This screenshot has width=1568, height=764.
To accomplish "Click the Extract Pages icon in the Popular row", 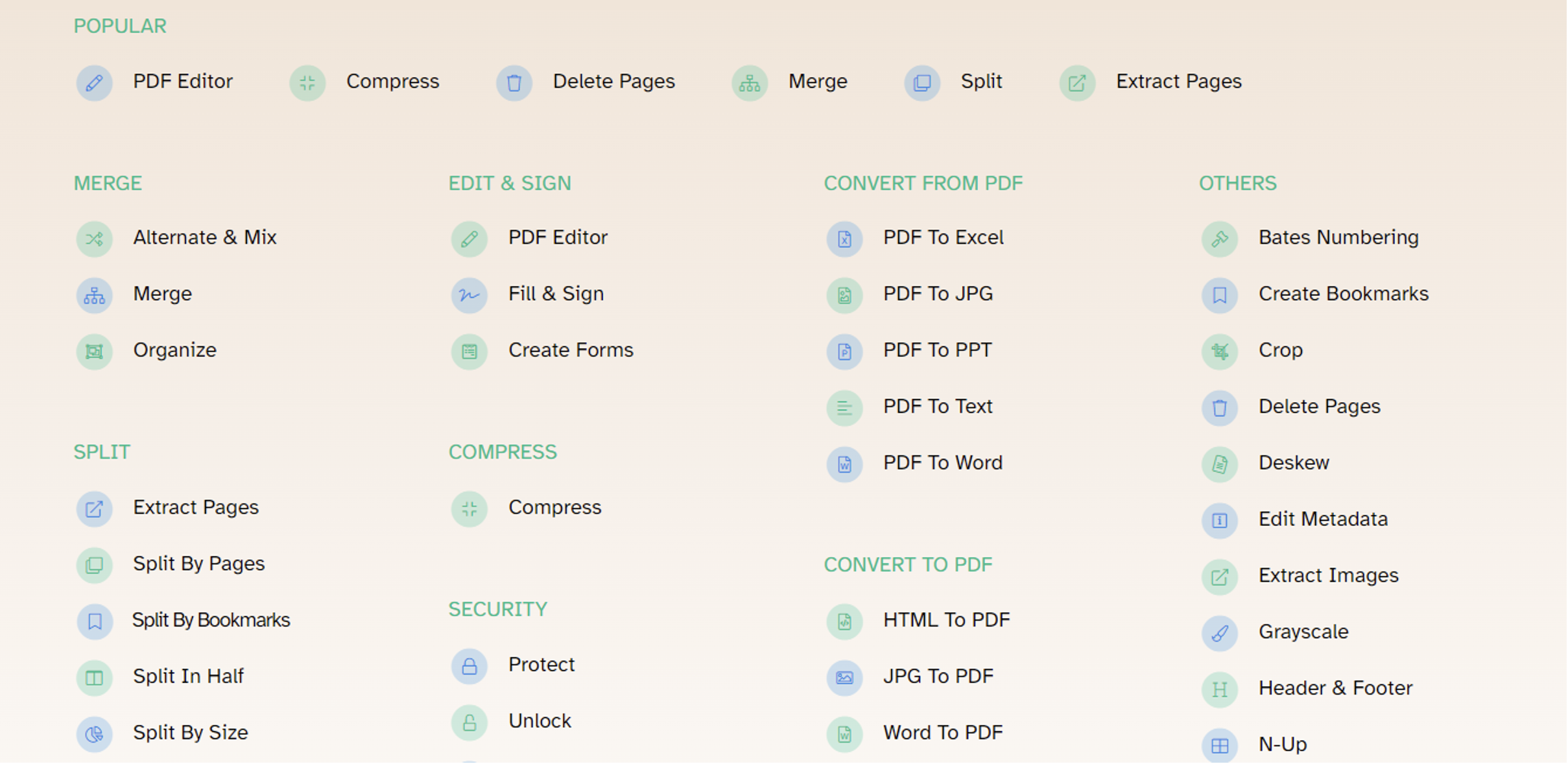I will [1077, 83].
